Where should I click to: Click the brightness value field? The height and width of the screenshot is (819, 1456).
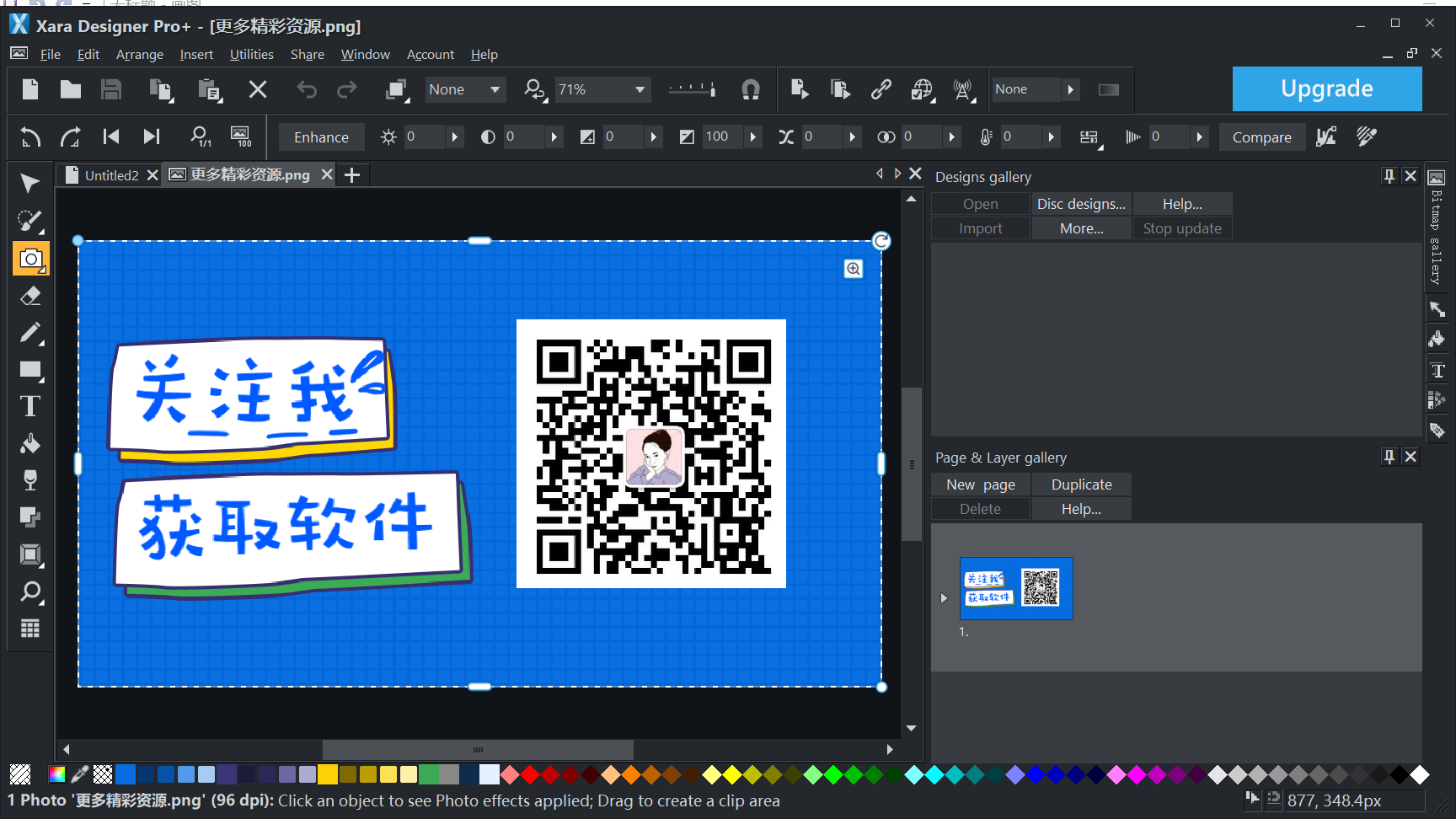click(423, 136)
